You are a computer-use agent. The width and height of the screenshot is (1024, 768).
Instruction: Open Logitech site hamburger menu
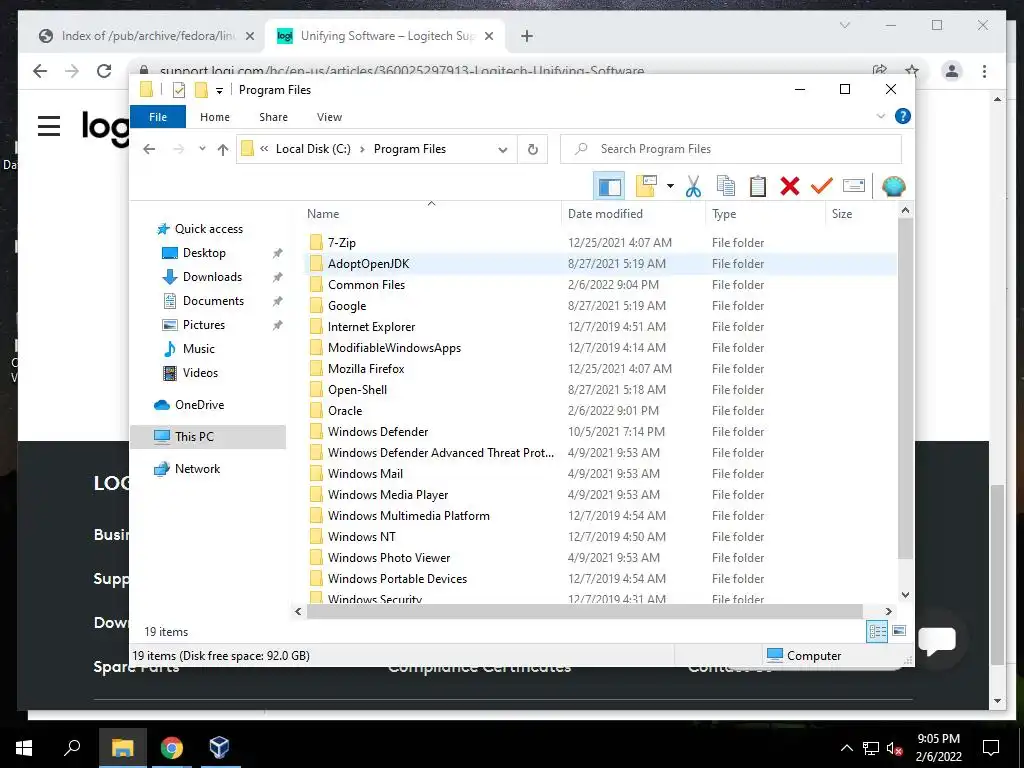[x=49, y=125]
